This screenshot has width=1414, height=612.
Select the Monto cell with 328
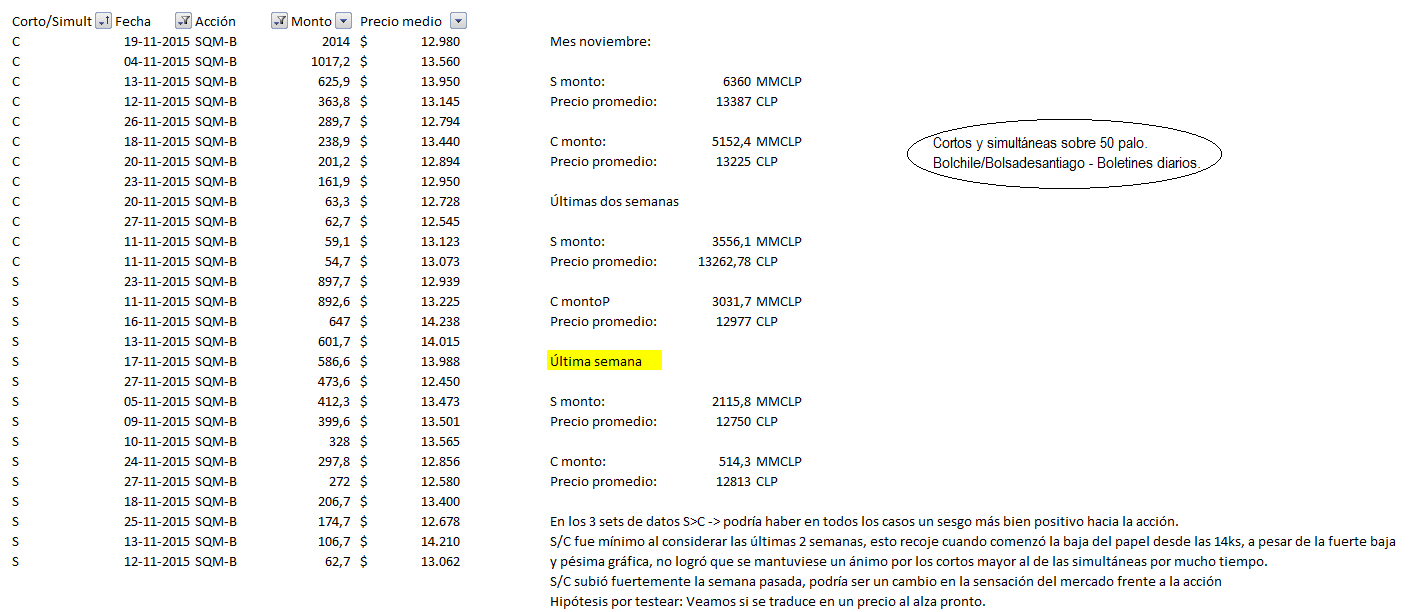click(x=339, y=441)
